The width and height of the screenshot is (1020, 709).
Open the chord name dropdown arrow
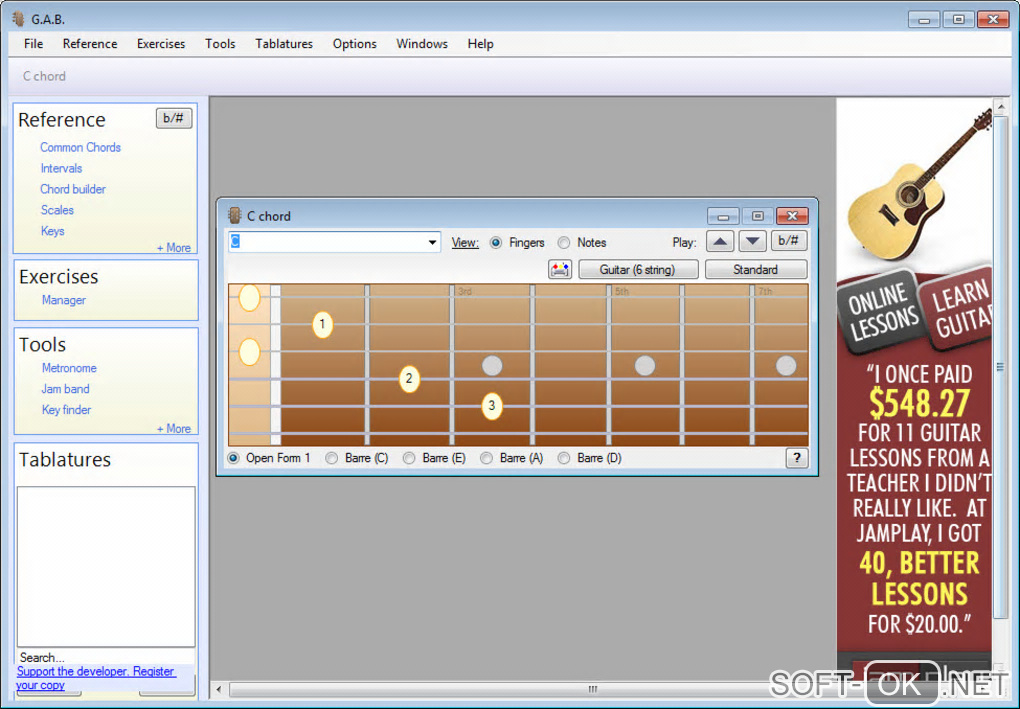click(x=432, y=242)
